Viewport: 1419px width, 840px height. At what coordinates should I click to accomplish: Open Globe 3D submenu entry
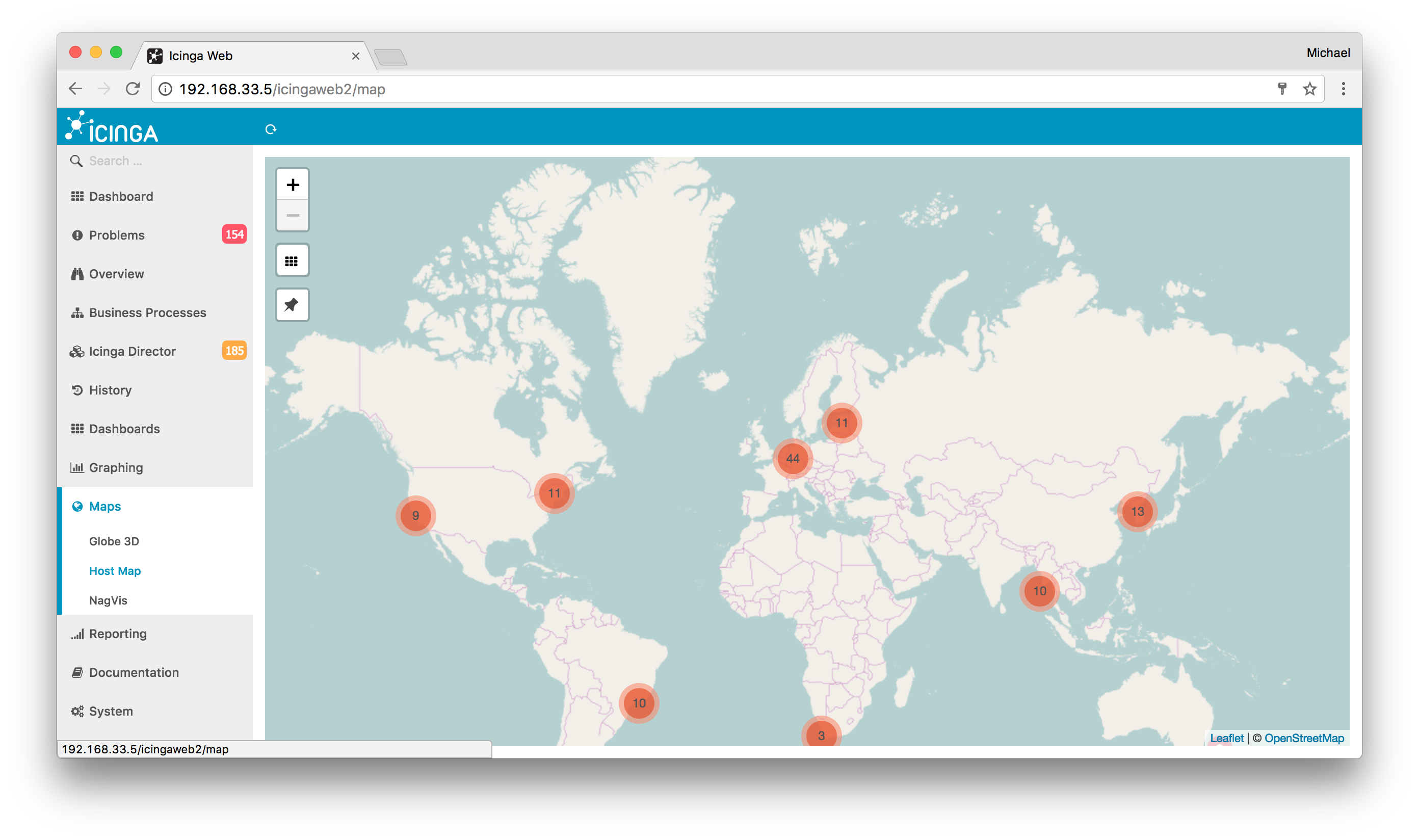[x=114, y=541]
